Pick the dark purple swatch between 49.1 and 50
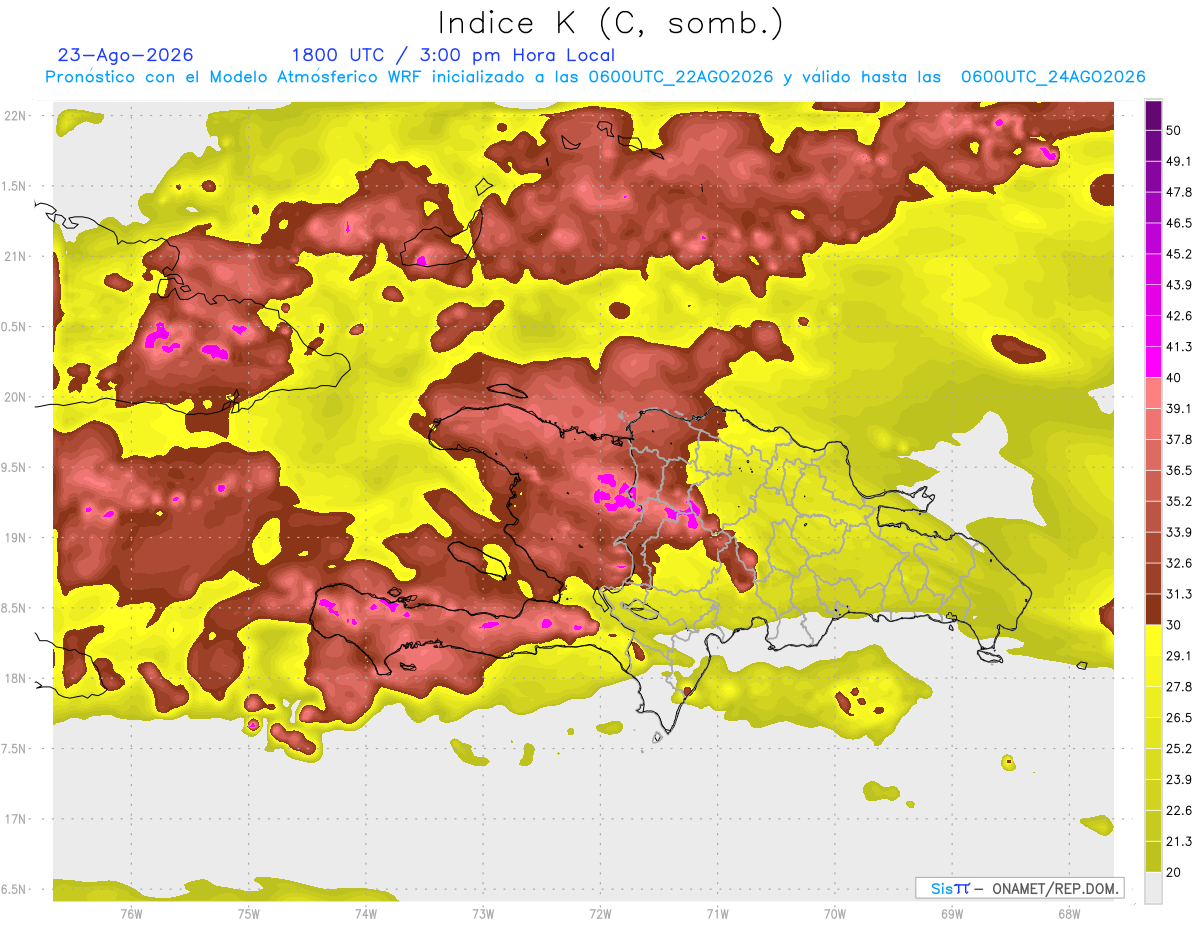The width and height of the screenshot is (1200, 927). coord(1153,146)
